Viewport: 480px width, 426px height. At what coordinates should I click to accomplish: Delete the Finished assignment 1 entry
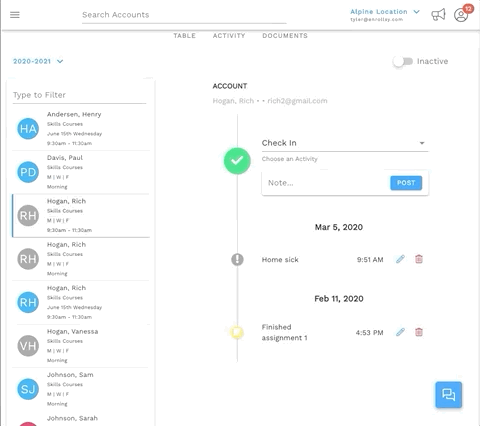(419, 332)
